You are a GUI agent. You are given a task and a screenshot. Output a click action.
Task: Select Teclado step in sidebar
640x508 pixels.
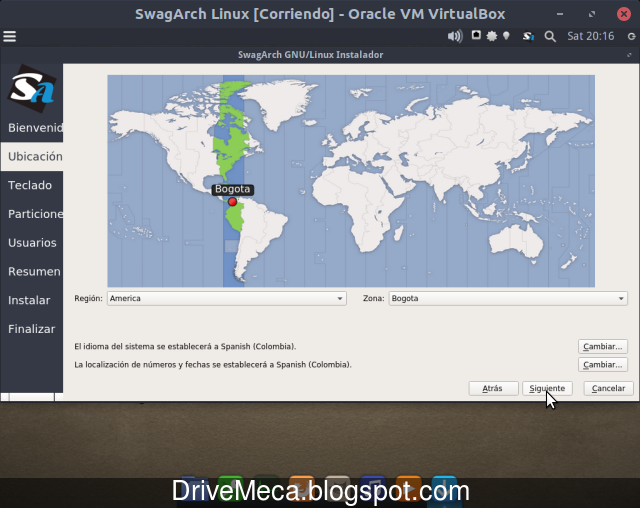click(32, 185)
